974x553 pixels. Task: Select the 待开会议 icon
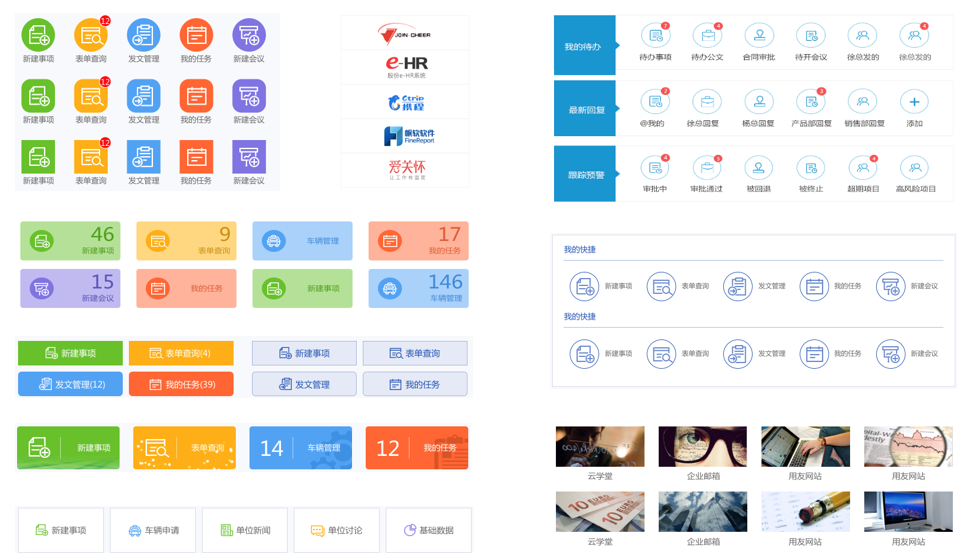[811, 37]
